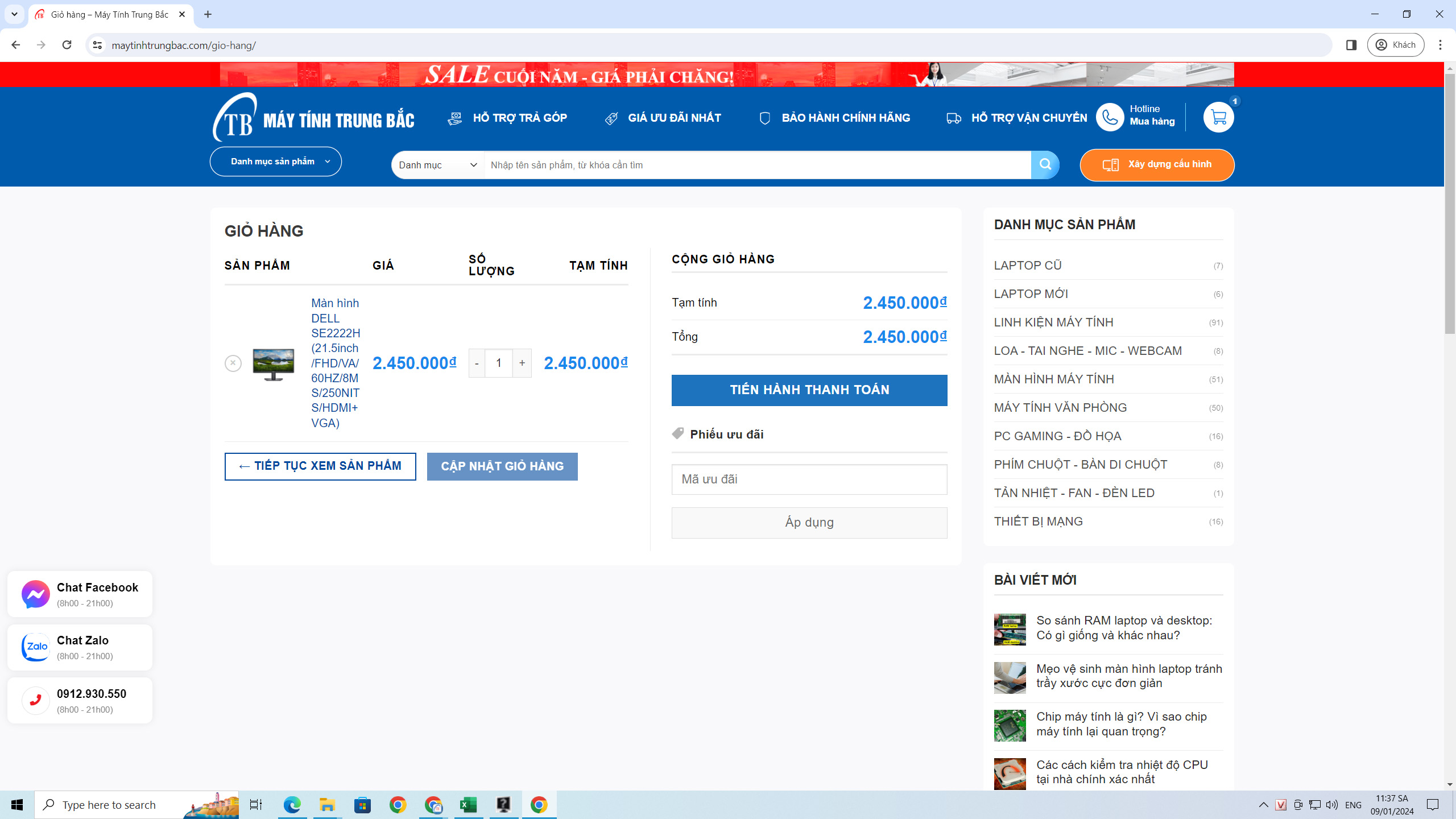The height and width of the screenshot is (819, 1456).
Task: Open LINH KIỆN MÁY TÍNH category
Action: click(x=1053, y=322)
